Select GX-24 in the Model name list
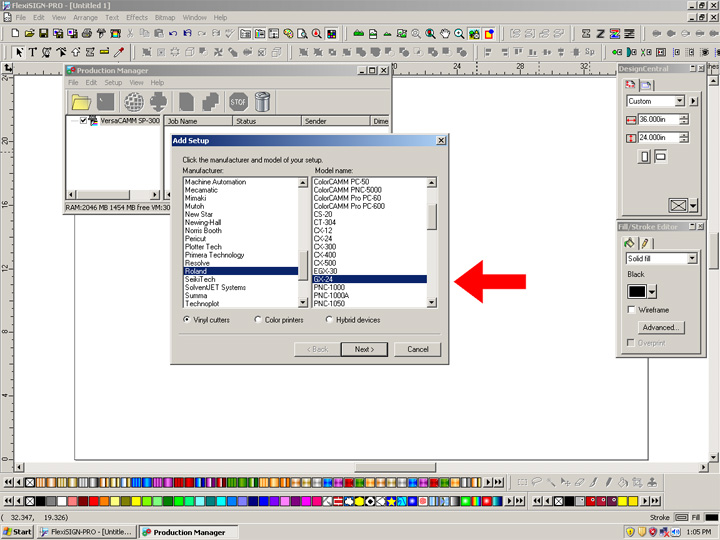The height and width of the screenshot is (540, 720). pyautogui.click(x=370, y=279)
